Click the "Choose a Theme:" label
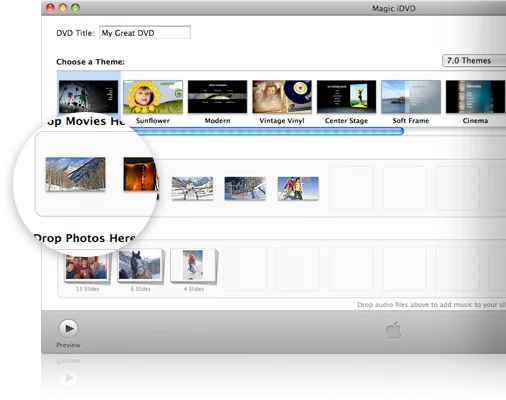This screenshot has width=506, height=400. 90,62
